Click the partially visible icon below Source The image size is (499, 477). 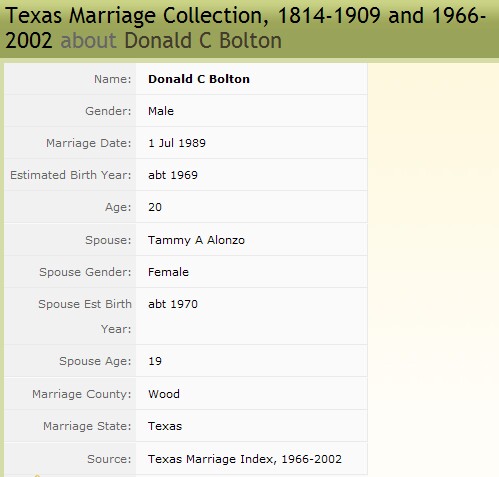click(x=37, y=475)
